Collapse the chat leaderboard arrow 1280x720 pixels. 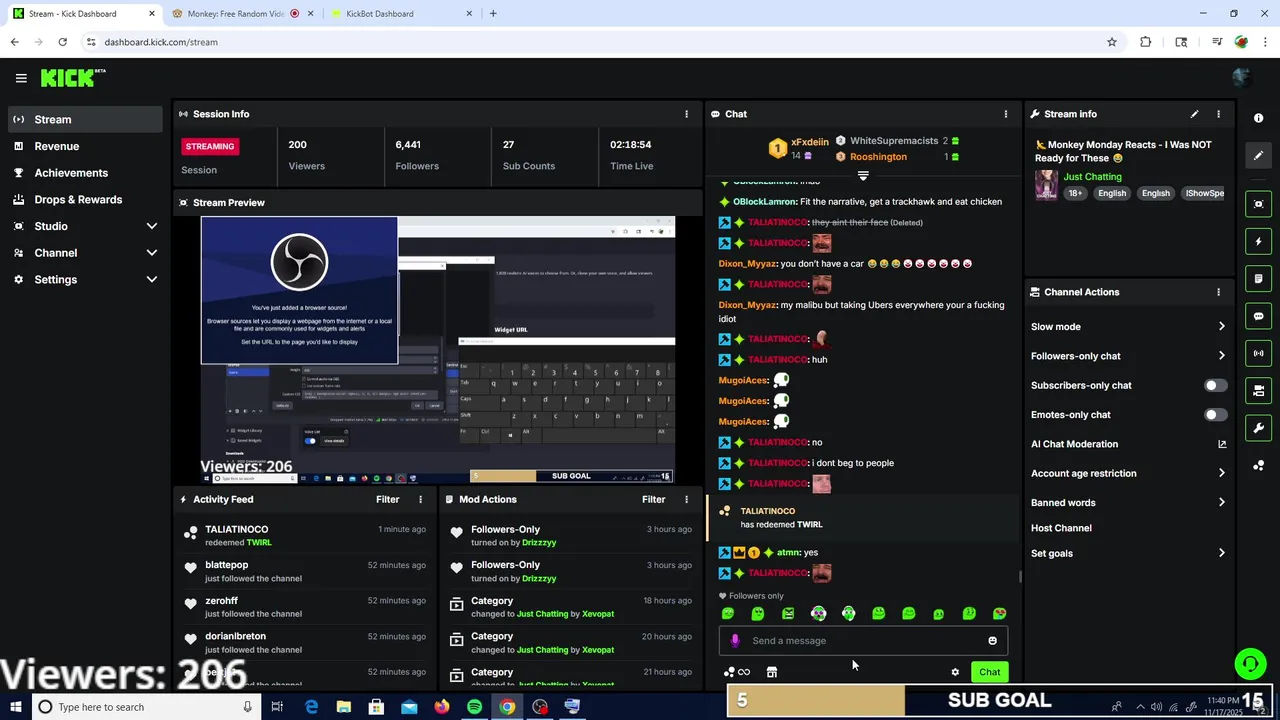point(863,176)
